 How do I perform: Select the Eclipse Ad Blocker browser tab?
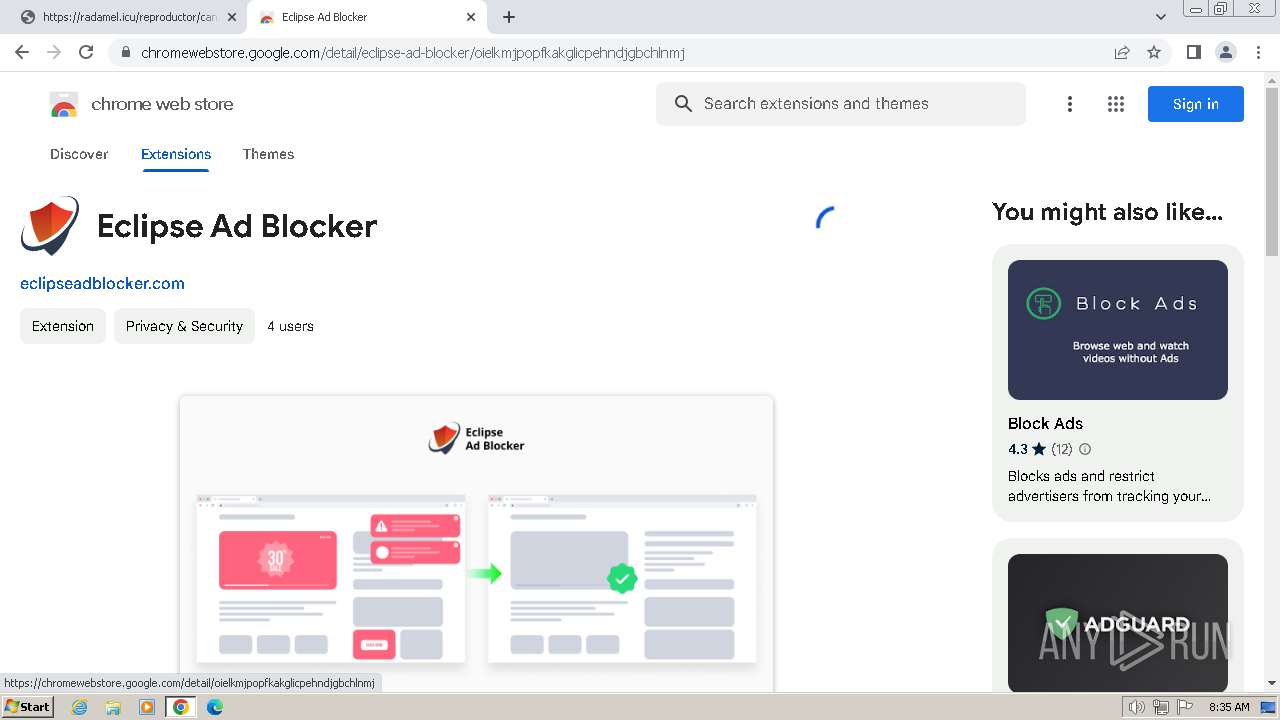coord(366,17)
